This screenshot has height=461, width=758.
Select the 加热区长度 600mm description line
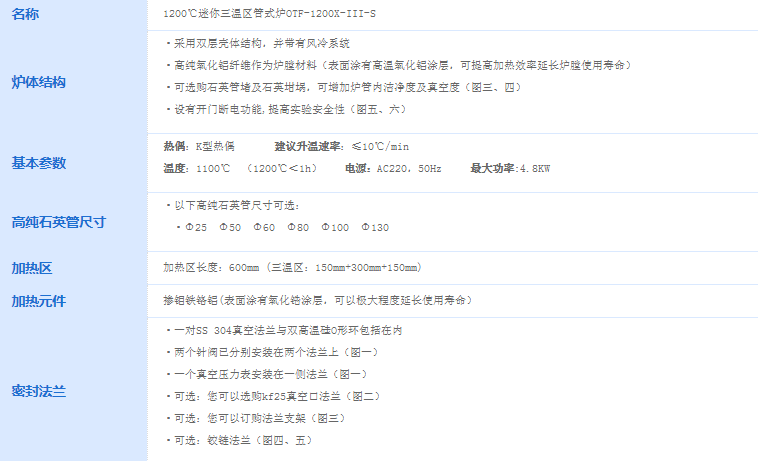pos(292,268)
